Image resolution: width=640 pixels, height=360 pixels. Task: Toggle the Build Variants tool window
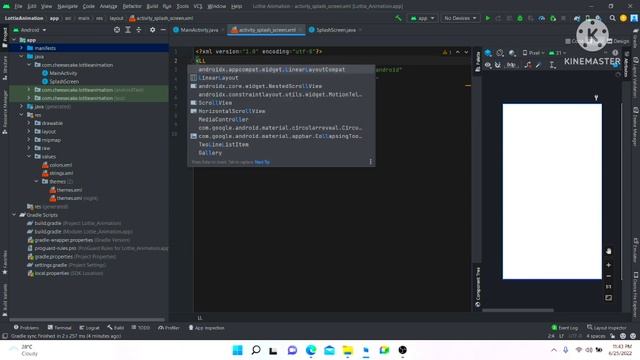point(4,300)
